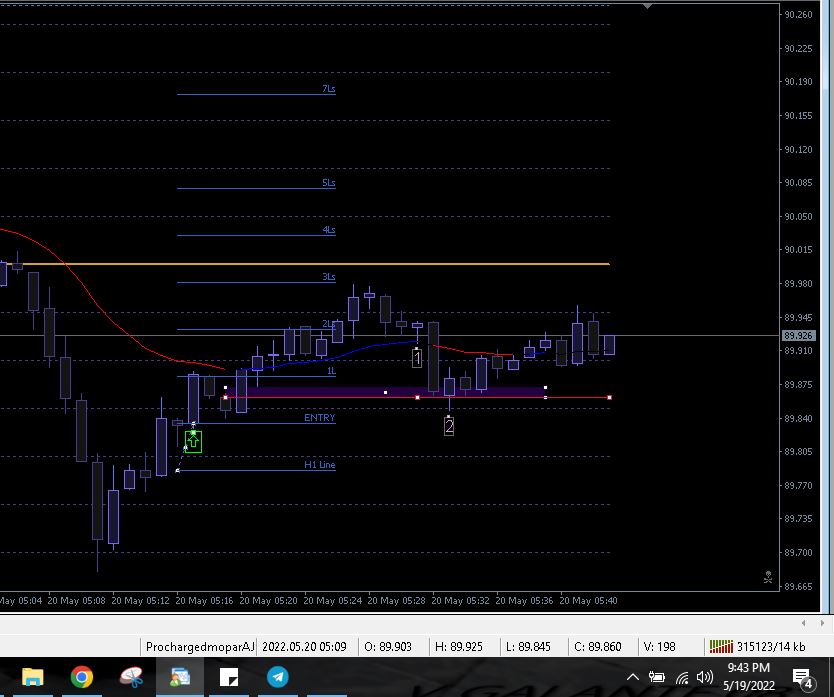
Task: Open the white square app on taskbar
Action: coord(229,677)
